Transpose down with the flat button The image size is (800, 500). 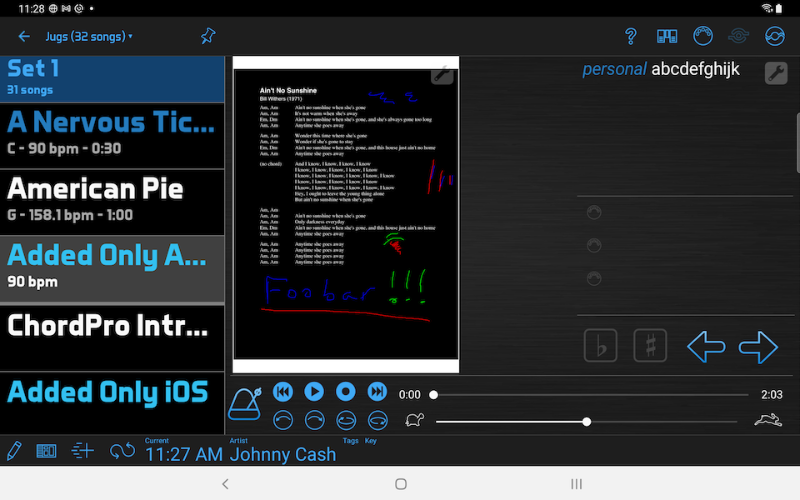tap(601, 346)
